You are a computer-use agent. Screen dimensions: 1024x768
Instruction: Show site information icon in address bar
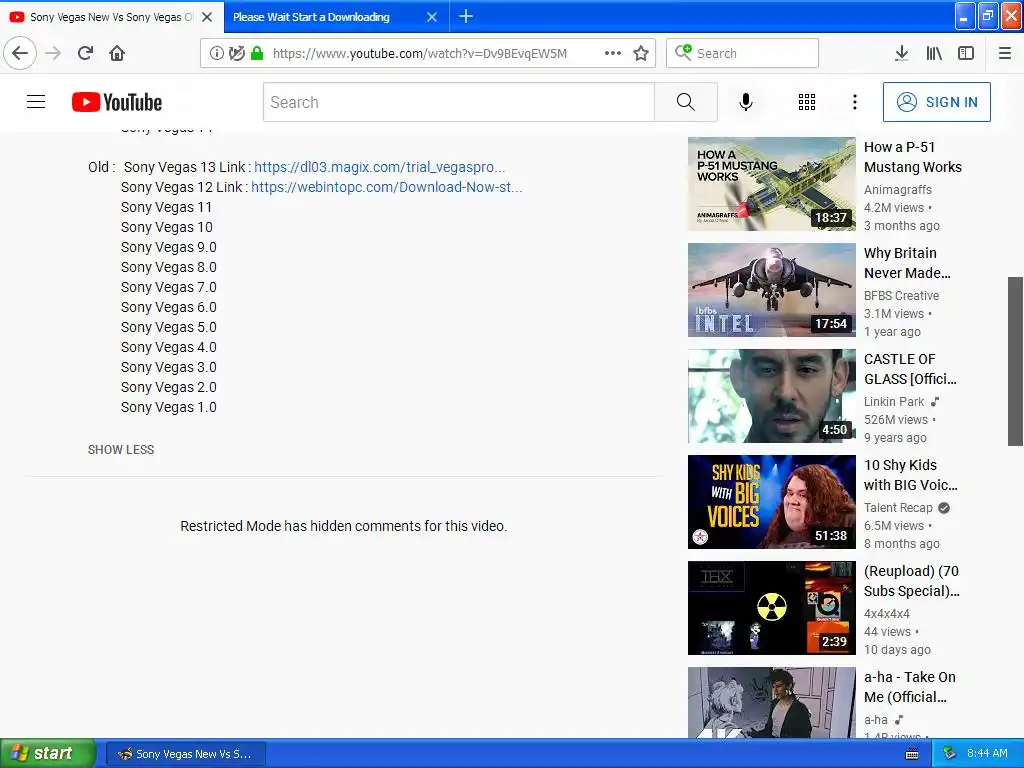[x=216, y=54]
